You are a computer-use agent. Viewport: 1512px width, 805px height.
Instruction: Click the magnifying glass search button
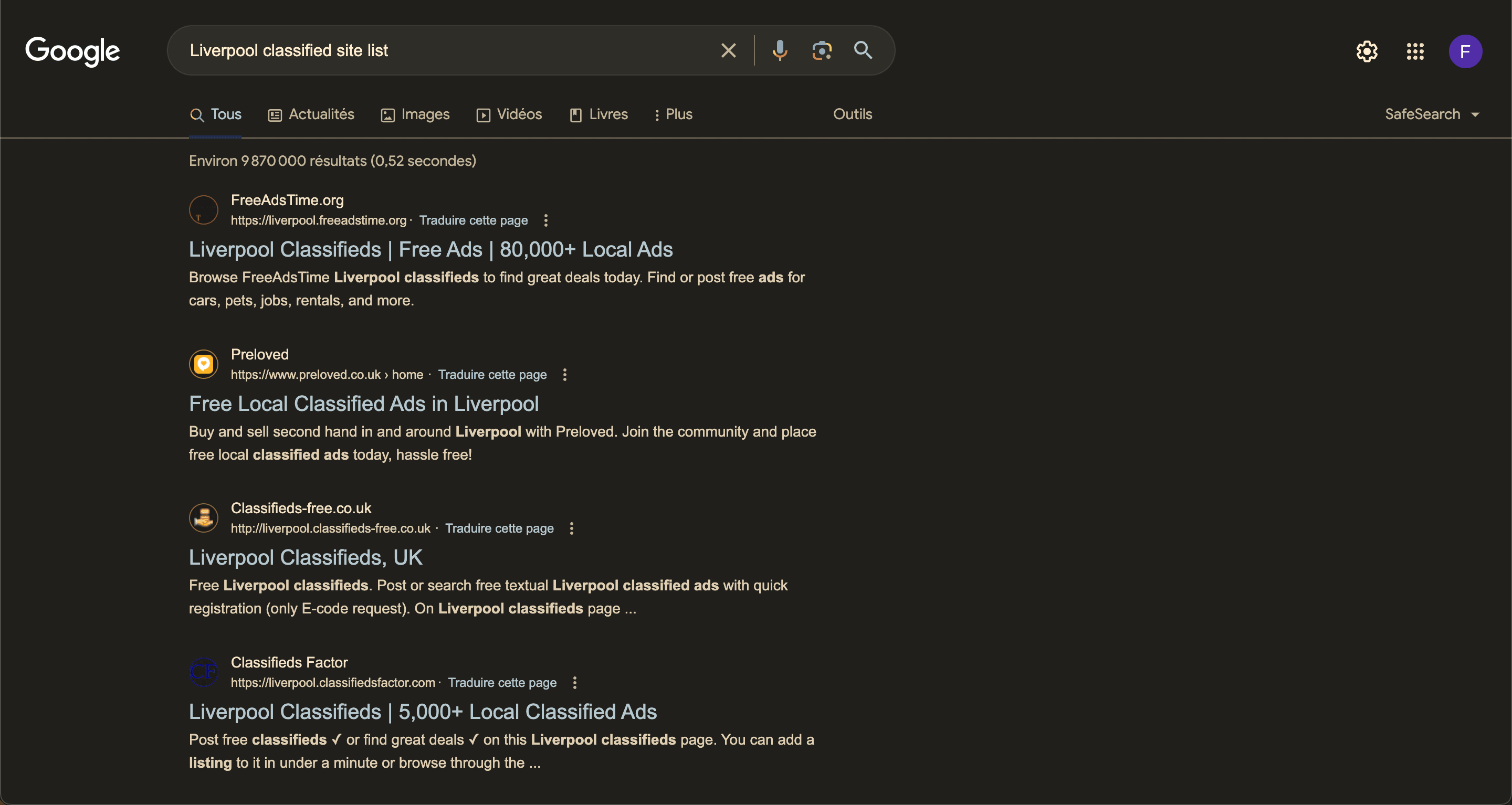pos(863,50)
